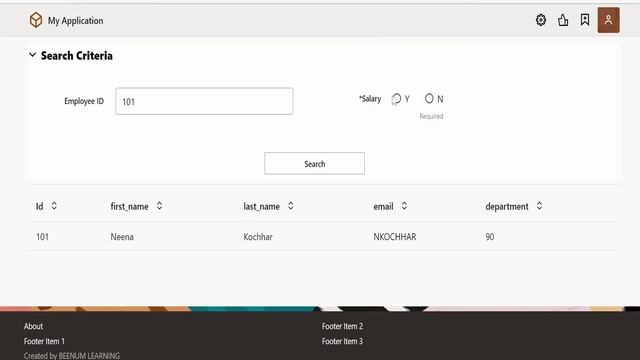Image resolution: width=640 pixels, height=360 pixels.
Task: Click the first_name column header text
Action: [x=129, y=207]
